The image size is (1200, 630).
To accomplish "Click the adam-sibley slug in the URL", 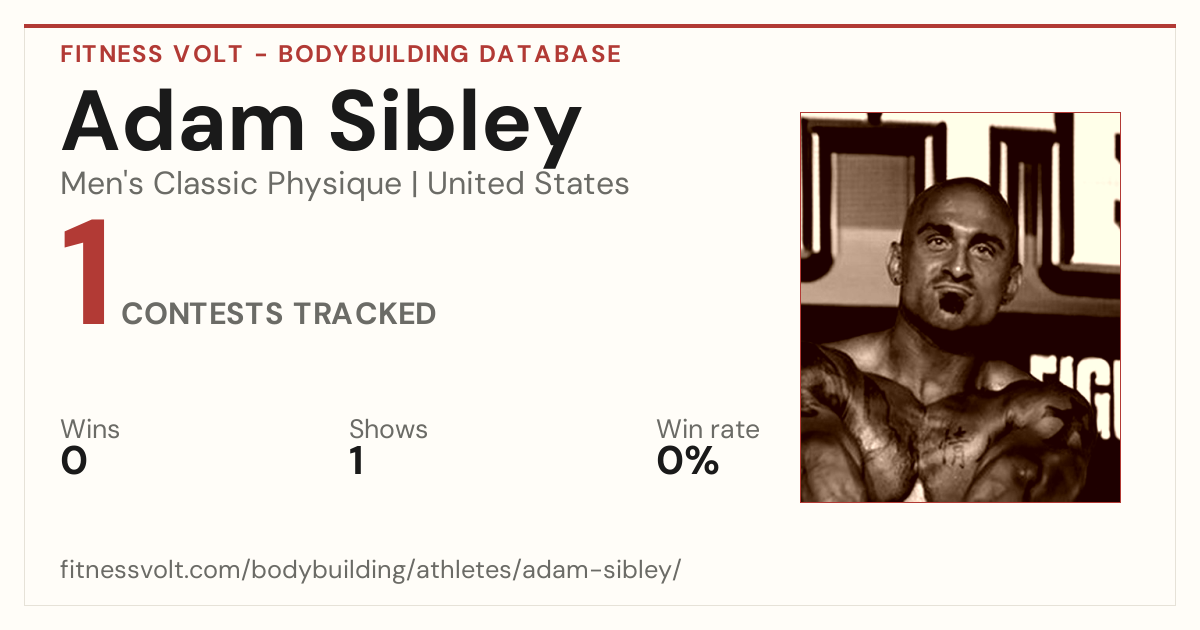I will click(598, 570).
